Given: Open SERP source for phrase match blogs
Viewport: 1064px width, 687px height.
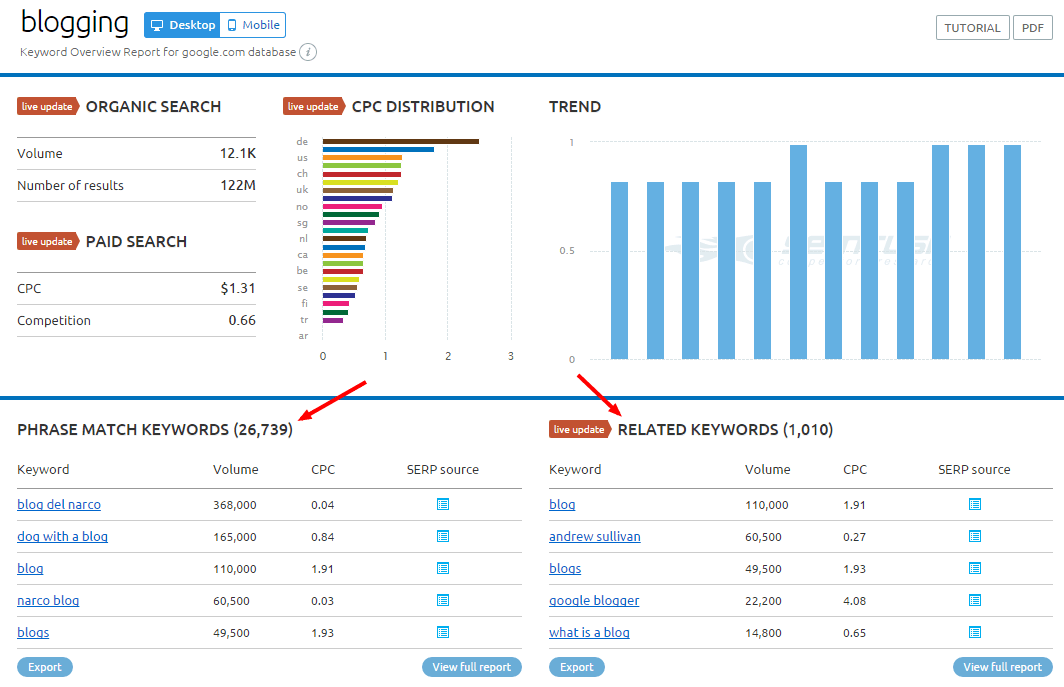Looking at the screenshot, I should click(x=443, y=632).
